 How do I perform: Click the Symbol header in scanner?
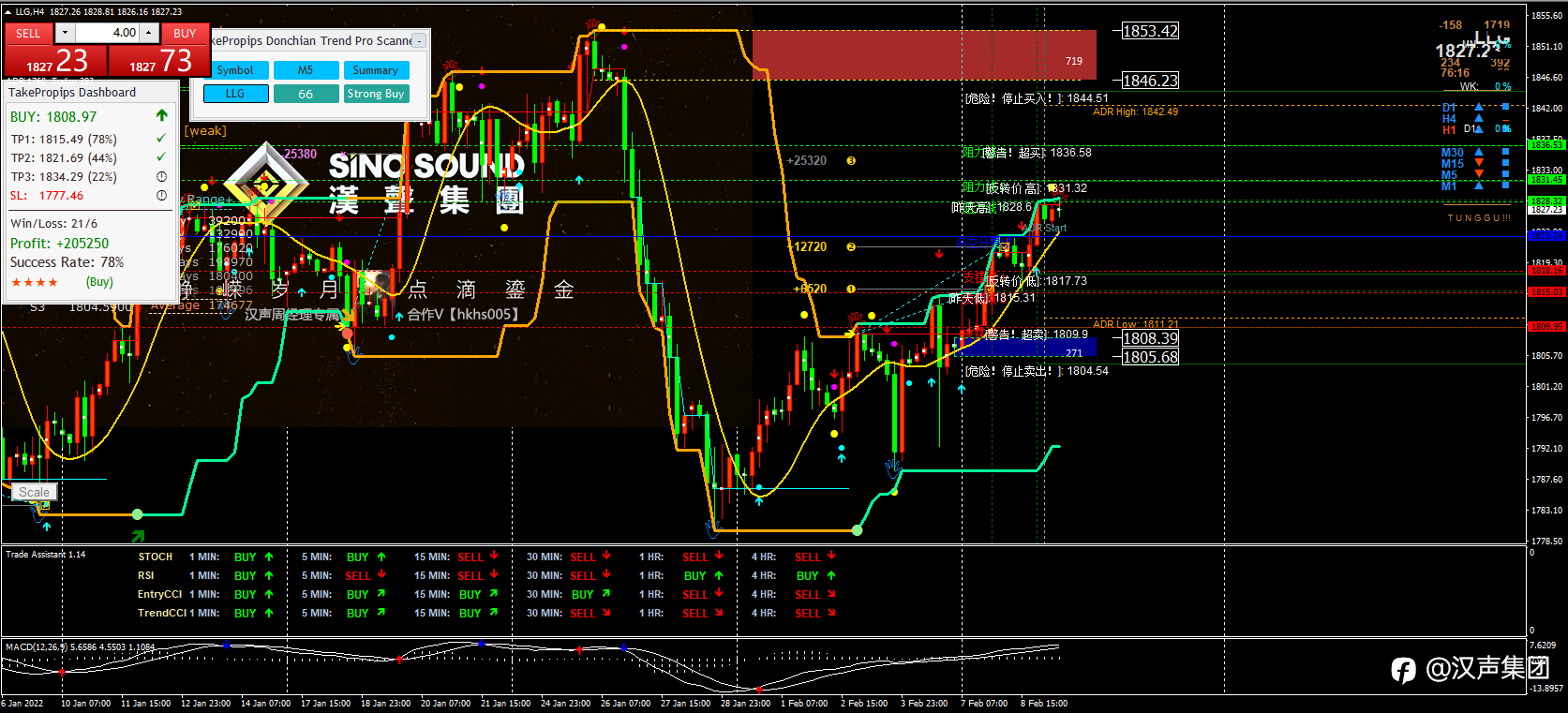pos(235,70)
